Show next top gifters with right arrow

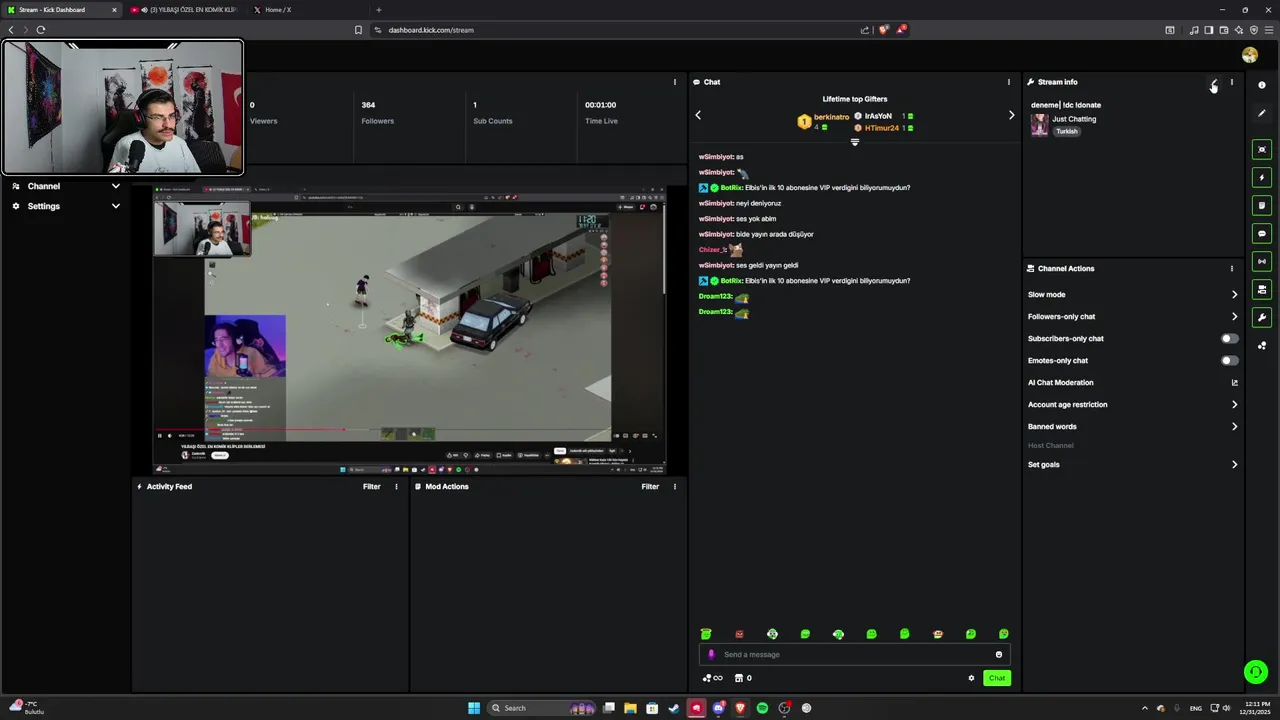[1011, 115]
